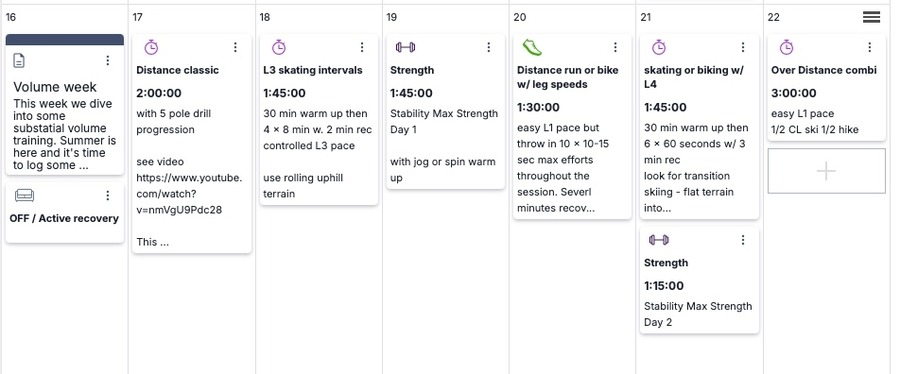Screen dimensions: 900x374
Task: Open options for Stability Max Strength Day 2
Action: (743, 240)
